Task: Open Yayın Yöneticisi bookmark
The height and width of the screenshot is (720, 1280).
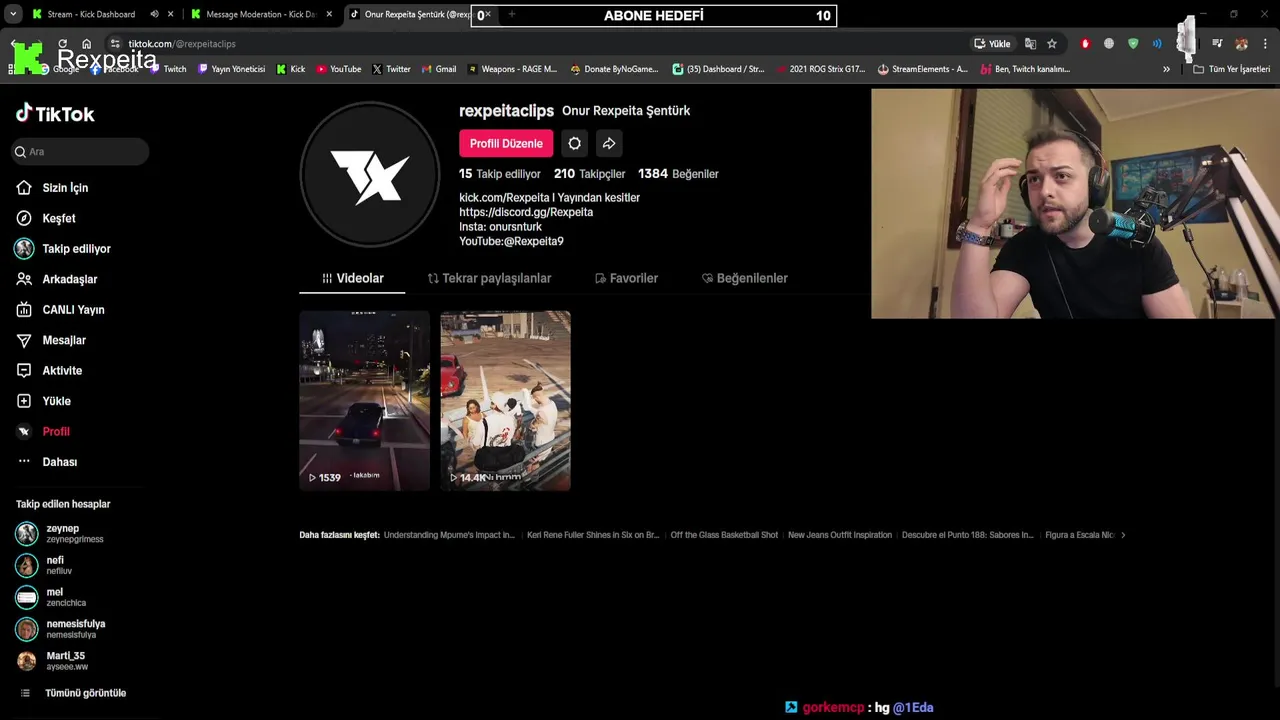Action: click(x=231, y=69)
